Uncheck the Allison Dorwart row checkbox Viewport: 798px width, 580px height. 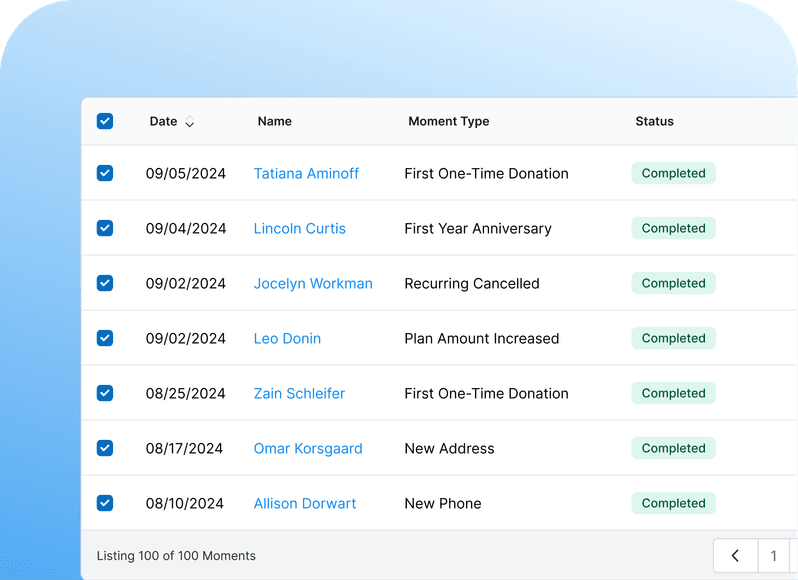[x=105, y=503]
